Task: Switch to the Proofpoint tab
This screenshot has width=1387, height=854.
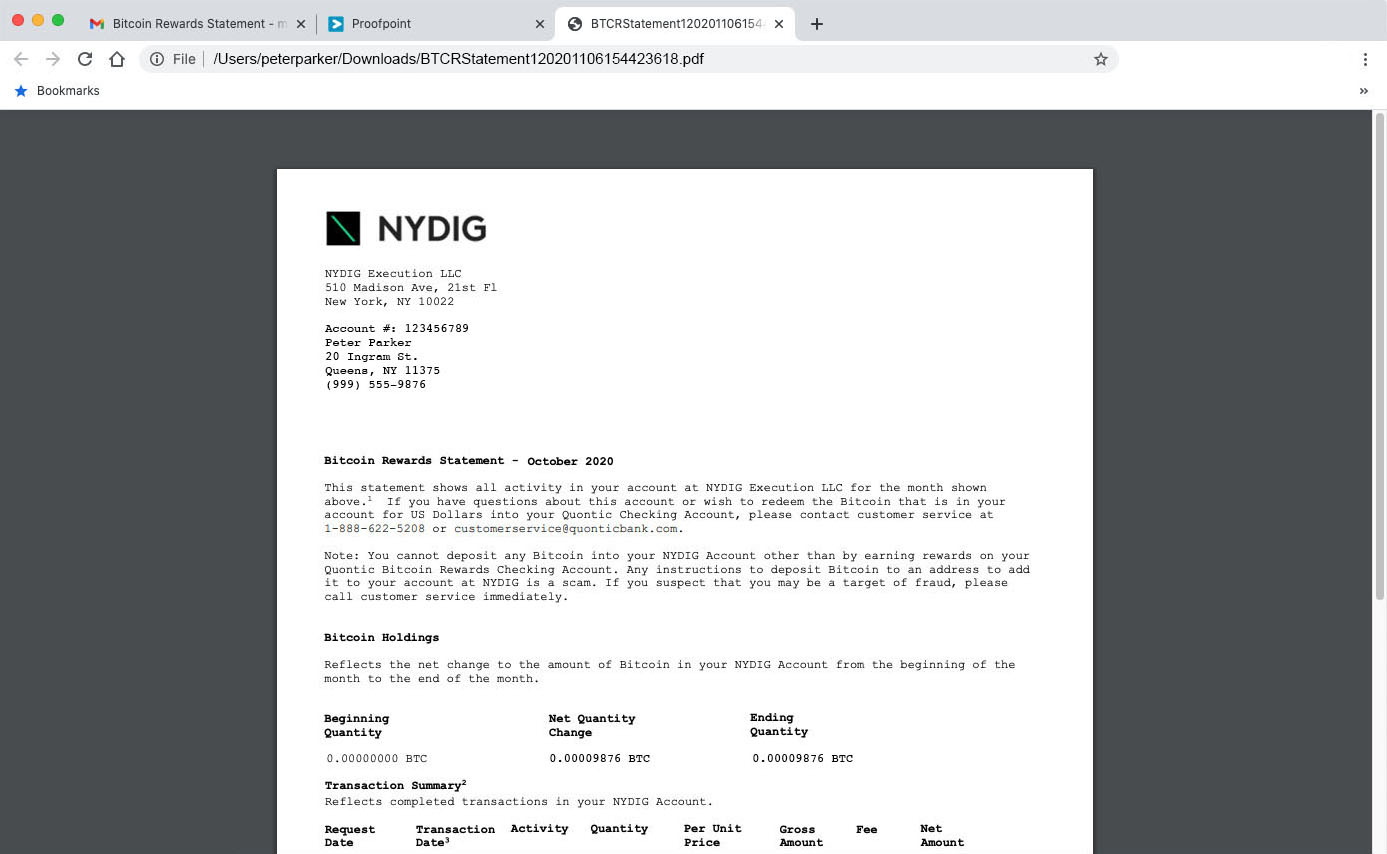Action: coord(435,24)
